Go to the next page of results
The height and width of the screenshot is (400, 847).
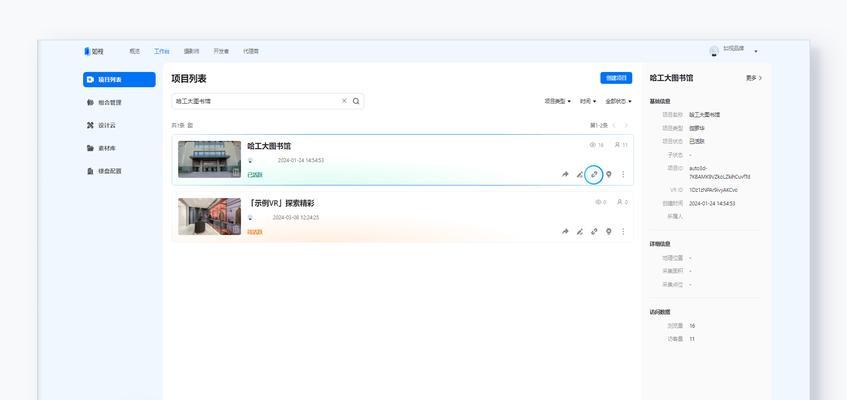coord(627,125)
